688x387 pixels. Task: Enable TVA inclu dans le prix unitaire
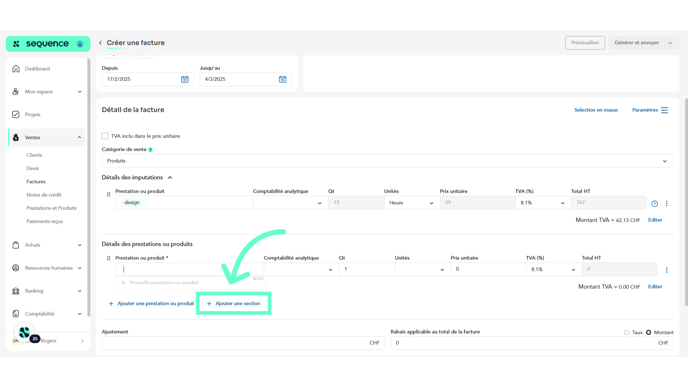point(105,136)
